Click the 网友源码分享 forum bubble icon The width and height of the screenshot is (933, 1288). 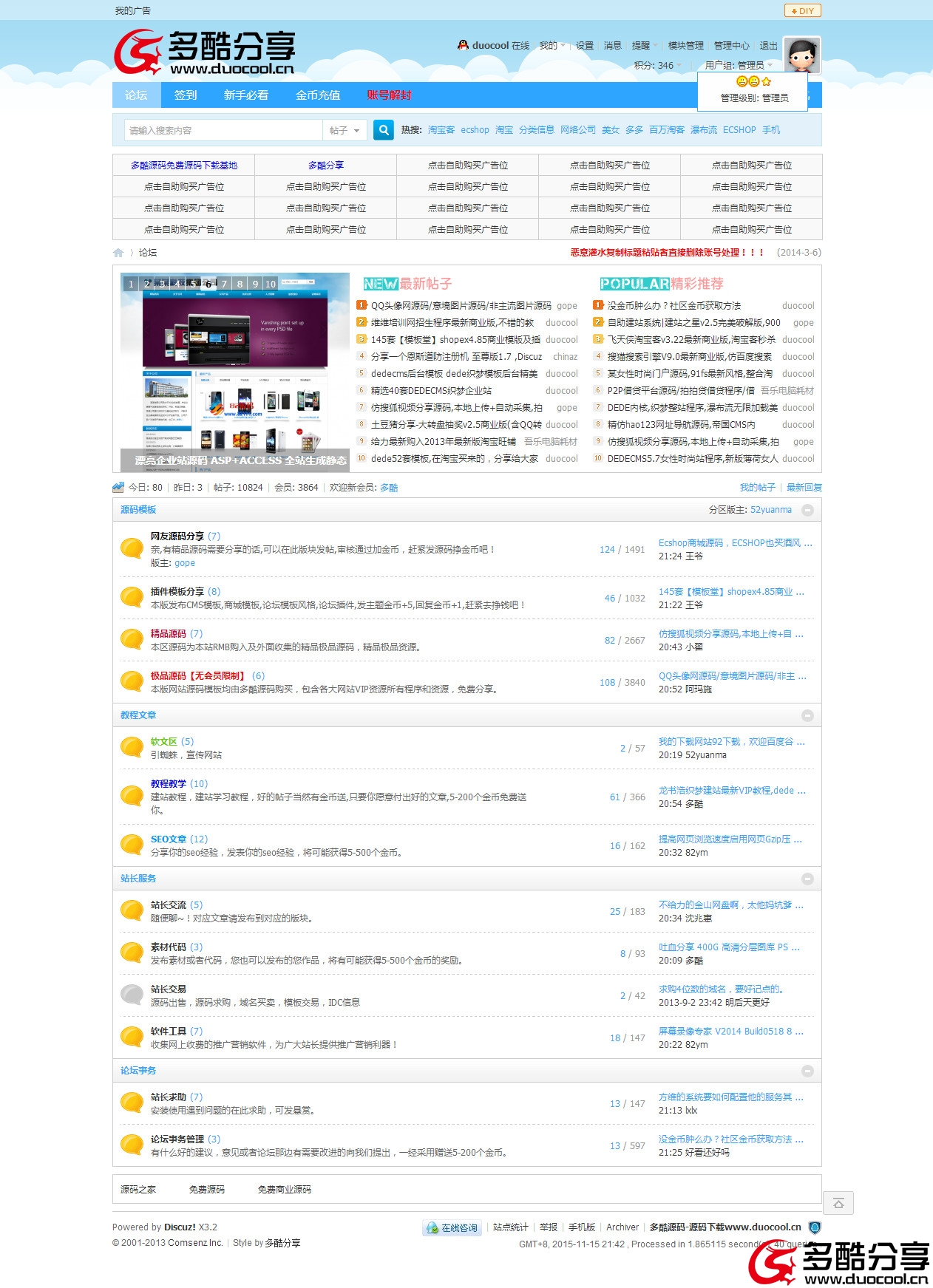132,548
